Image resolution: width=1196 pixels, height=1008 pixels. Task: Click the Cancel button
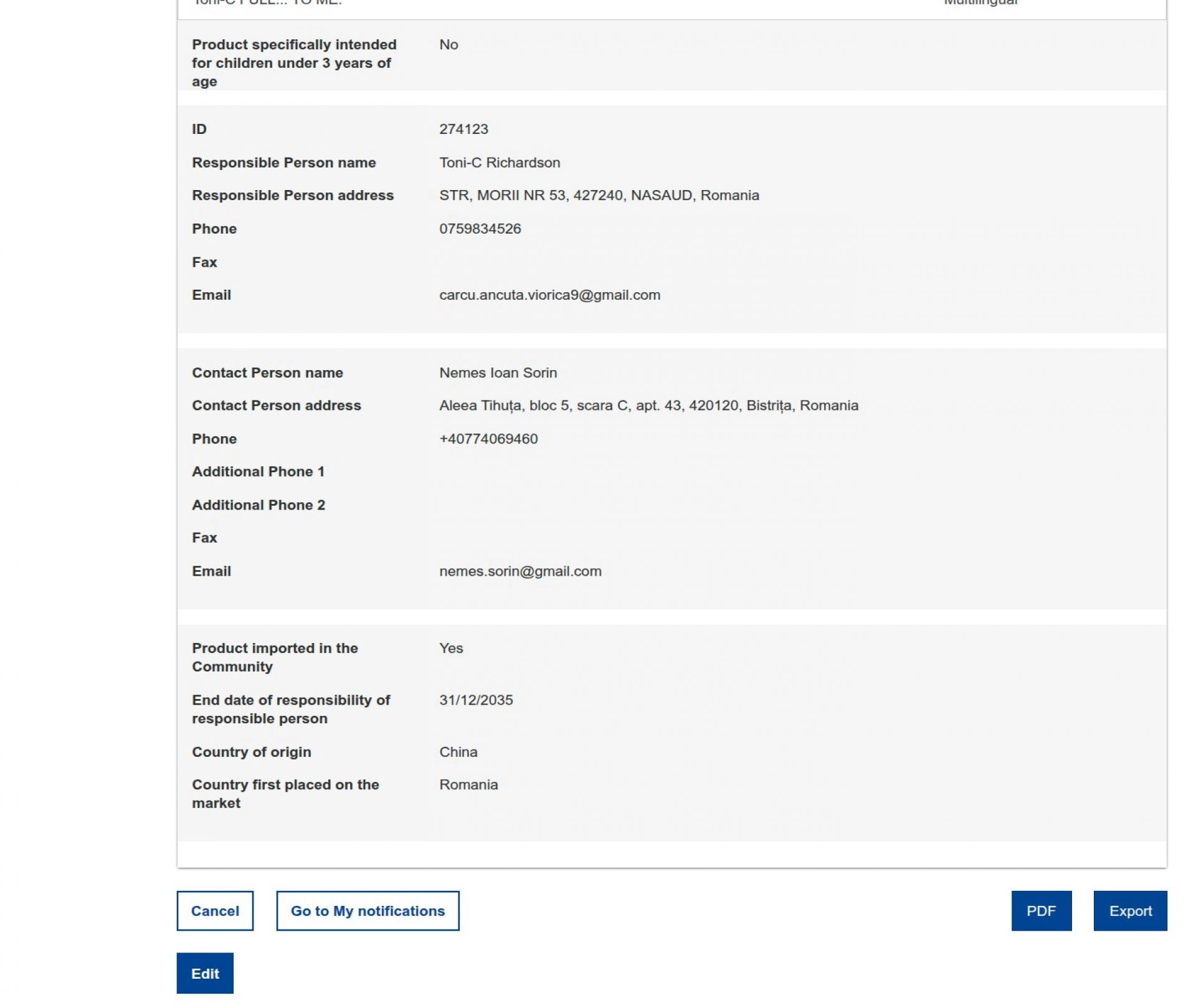pos(215,911)
